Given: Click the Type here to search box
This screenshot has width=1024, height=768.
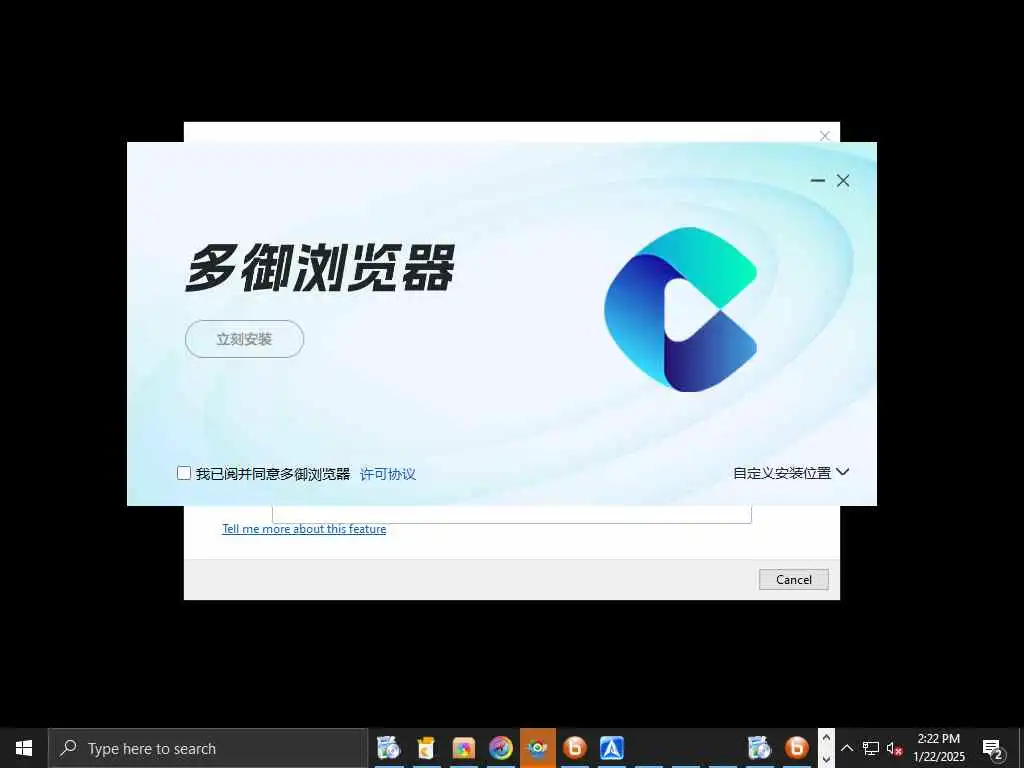Looking at the screenshot, I should click(x=208, y=748).
